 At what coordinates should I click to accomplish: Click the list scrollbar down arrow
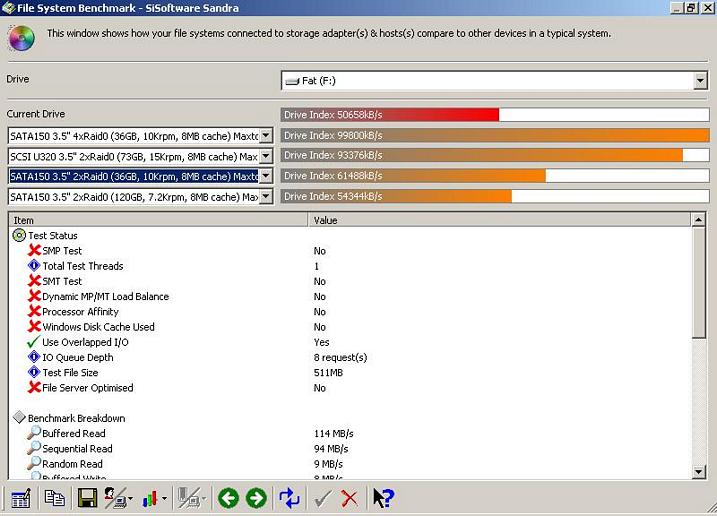pyautogui.click(x=699, y=472)
